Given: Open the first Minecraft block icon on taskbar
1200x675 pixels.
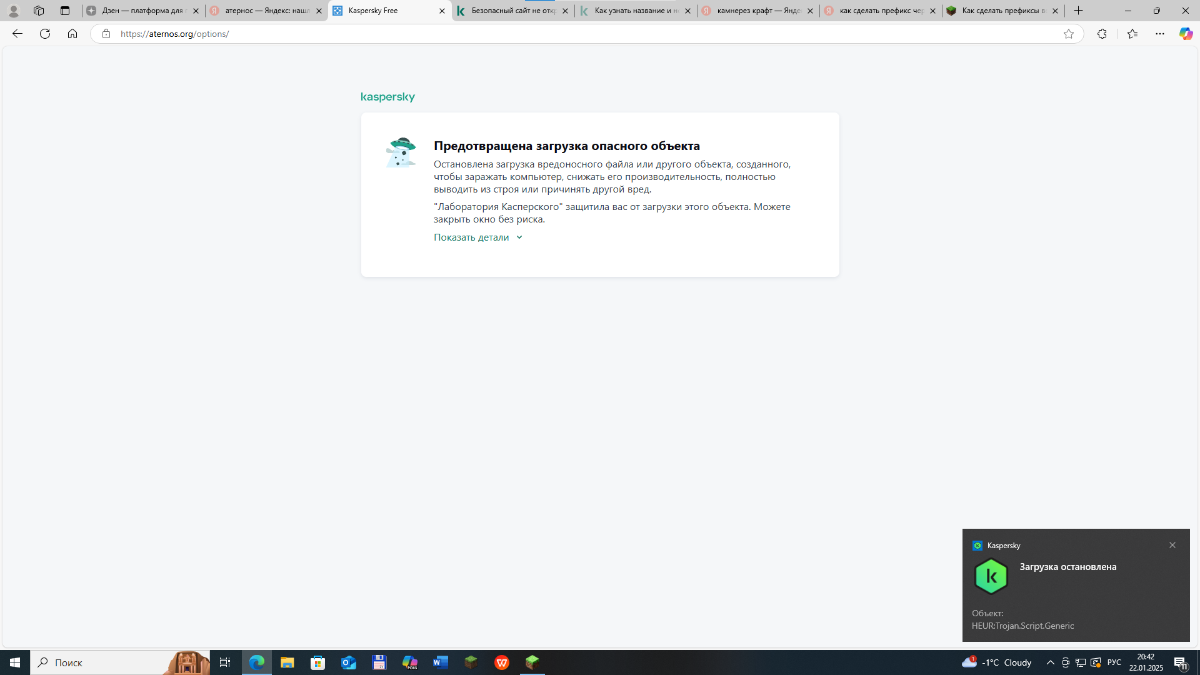Looking at the screenshot, I should pyautogui.click(x=471, y=662).
